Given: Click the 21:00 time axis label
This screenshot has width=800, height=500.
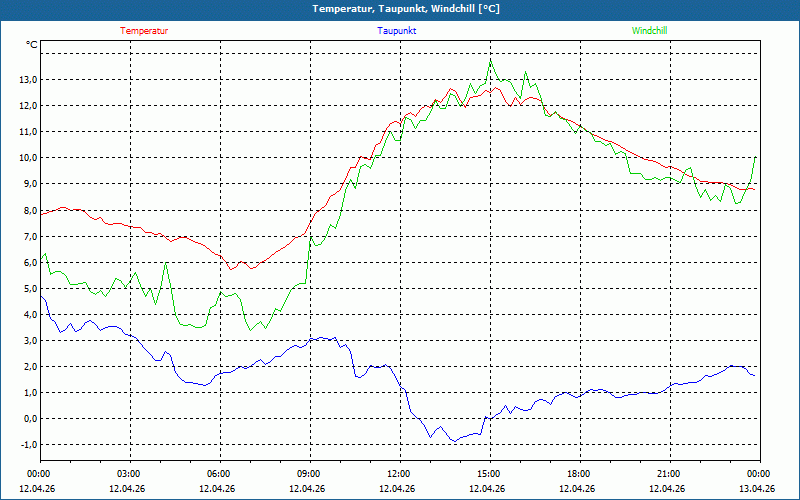Looking at the screenshot, I should 667,474.
